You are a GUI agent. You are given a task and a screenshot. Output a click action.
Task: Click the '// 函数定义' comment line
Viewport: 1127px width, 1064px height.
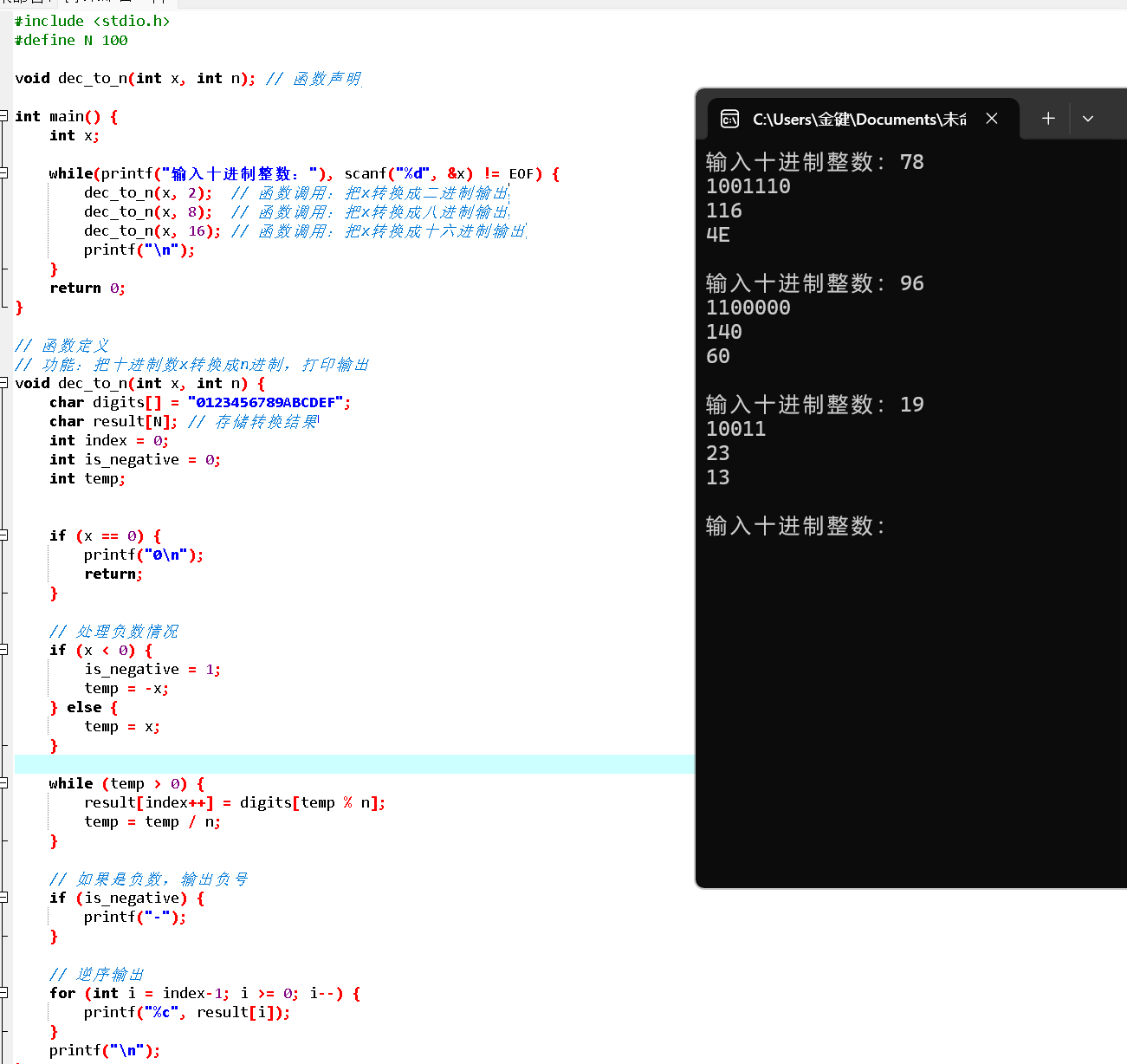[62, 345]
